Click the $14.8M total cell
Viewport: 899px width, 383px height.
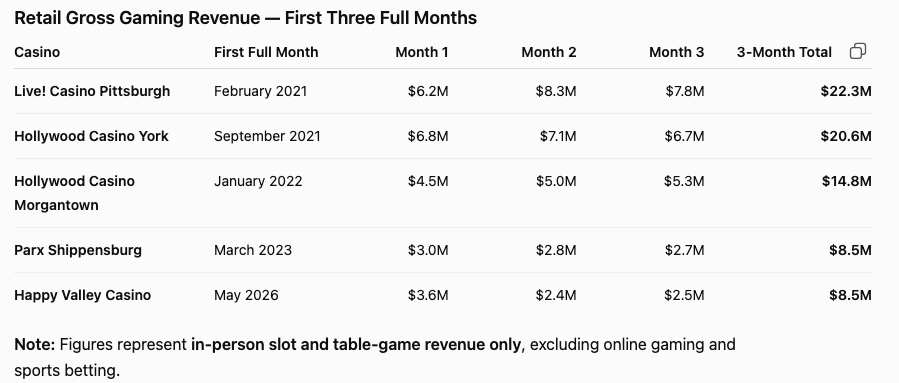point(846,181)
